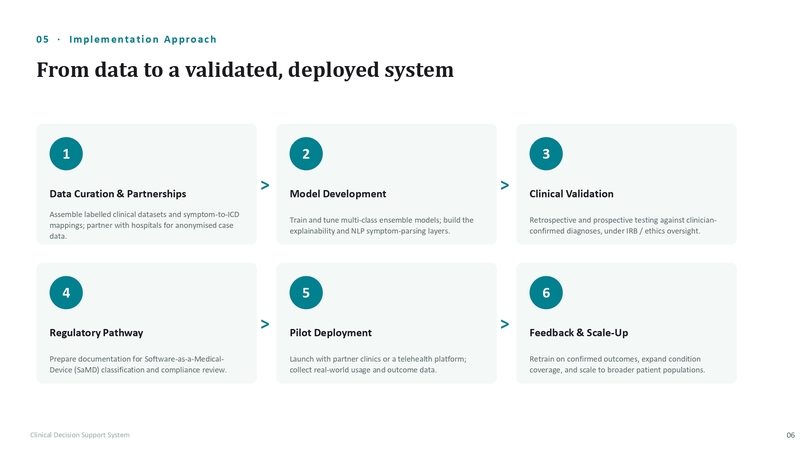This screenshot has width=806, height=453.
Task: Select the '05 · Implementation Approach' section label
Action: [126, 40]
